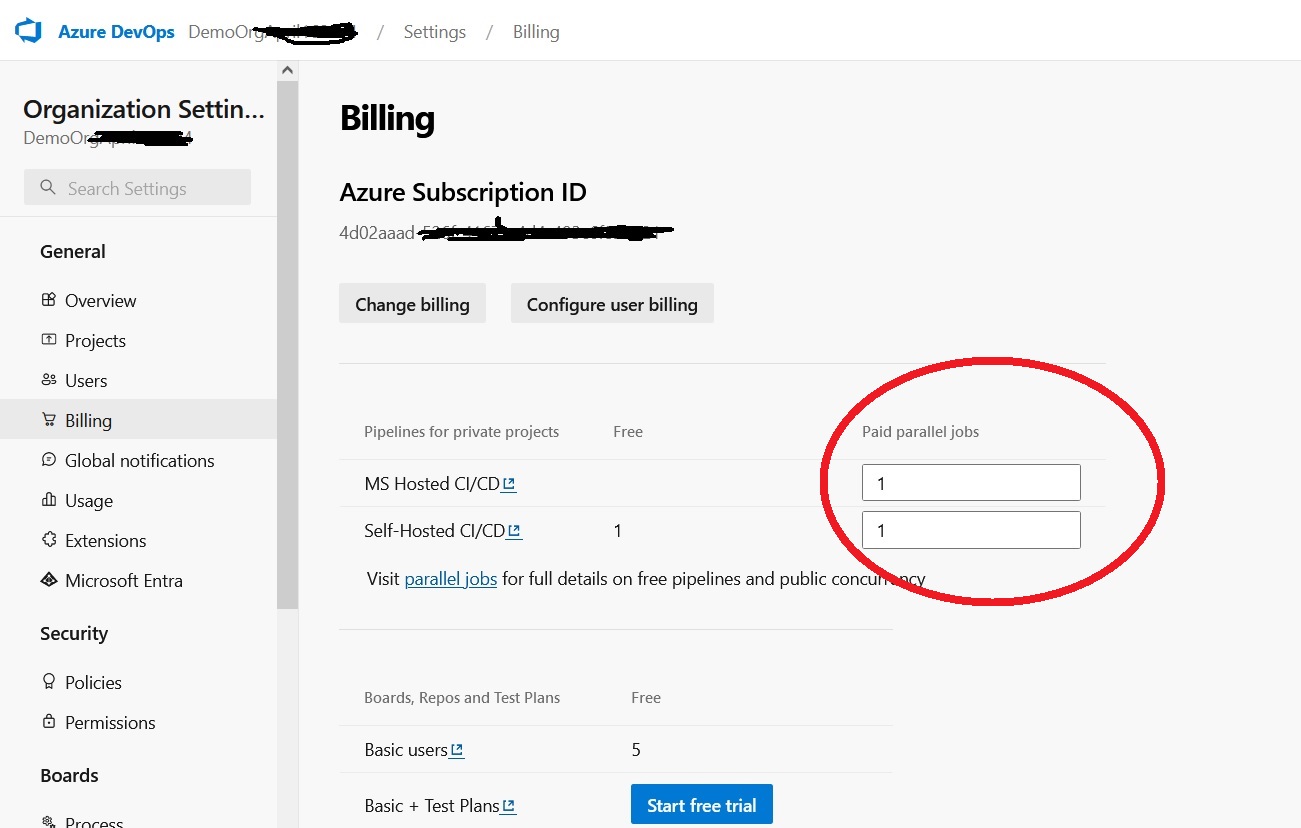Click the Billing breadcrumb

[x=536, y=32]
